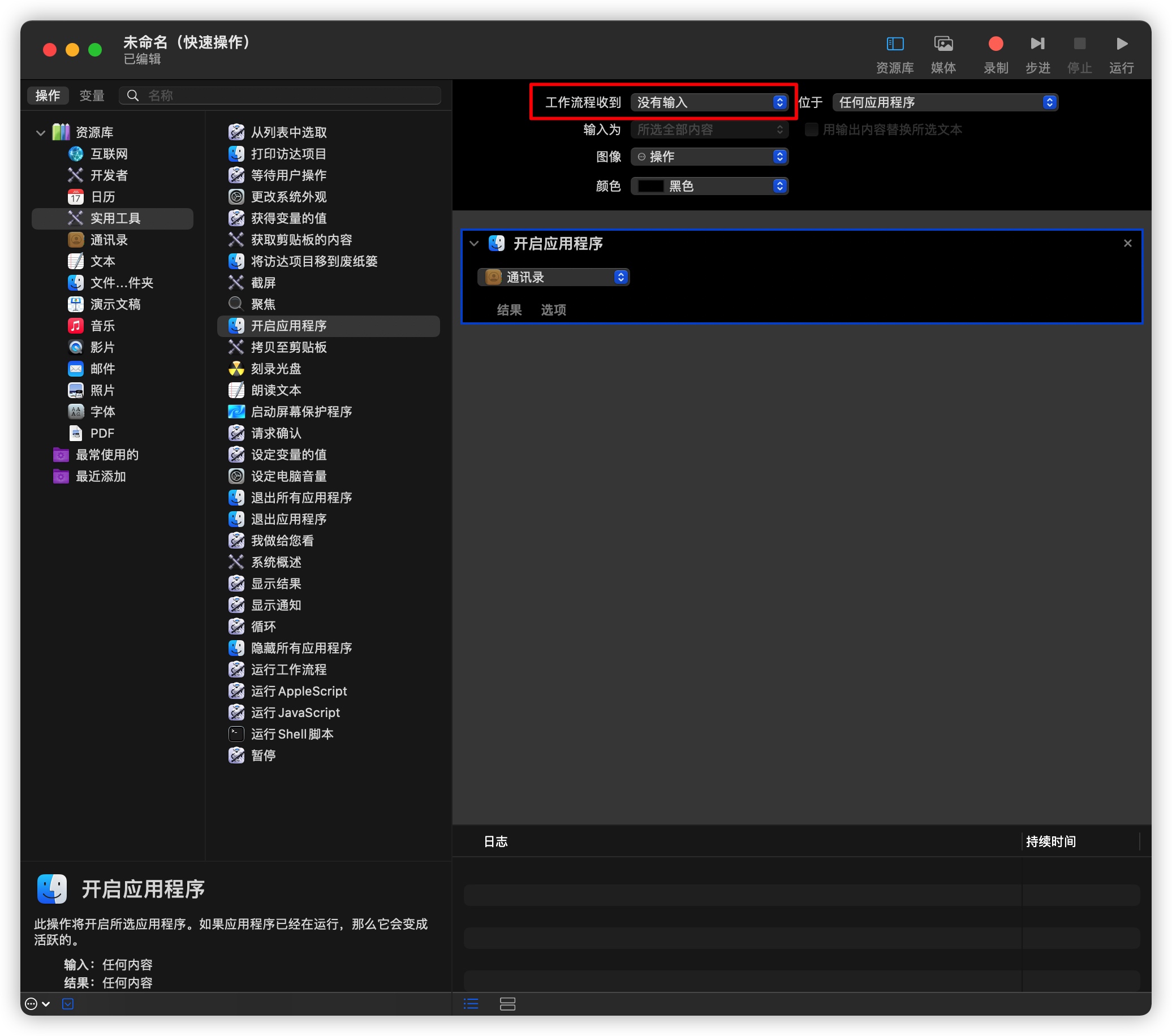Remove the Launch Application action with X
Screen dimensions: 1172x1036
1127,244
